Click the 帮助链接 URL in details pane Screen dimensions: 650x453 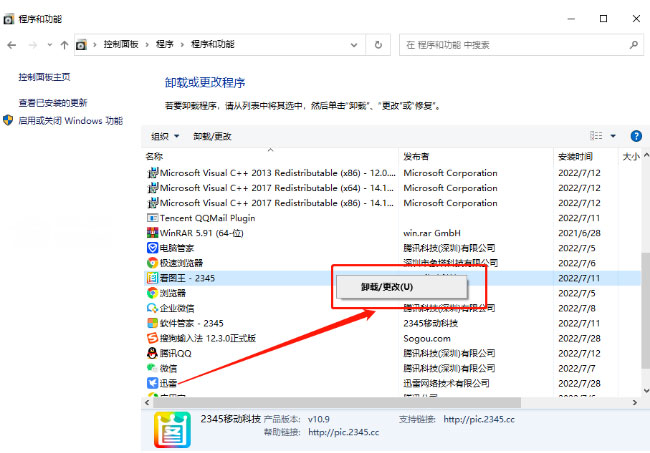(x=344, y=432)
